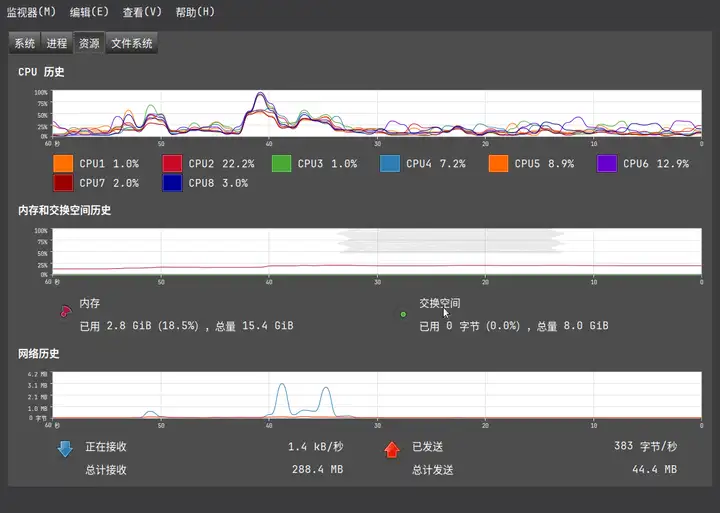
Task: Switch to the 文件系统 tab
Action: point(132,43)
